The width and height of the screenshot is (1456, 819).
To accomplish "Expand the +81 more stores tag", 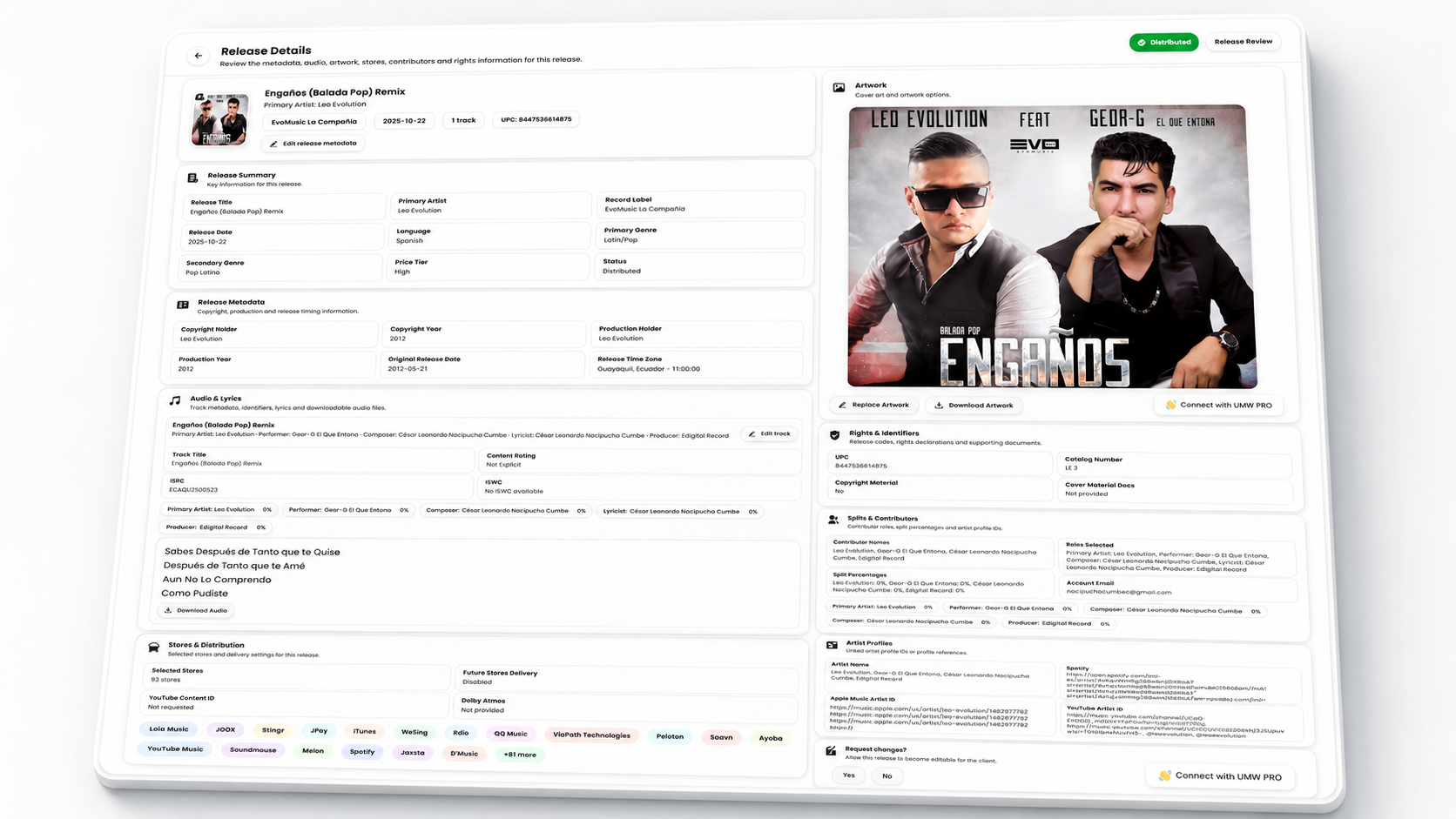I will pyautogui.click(x=520, y=754).
